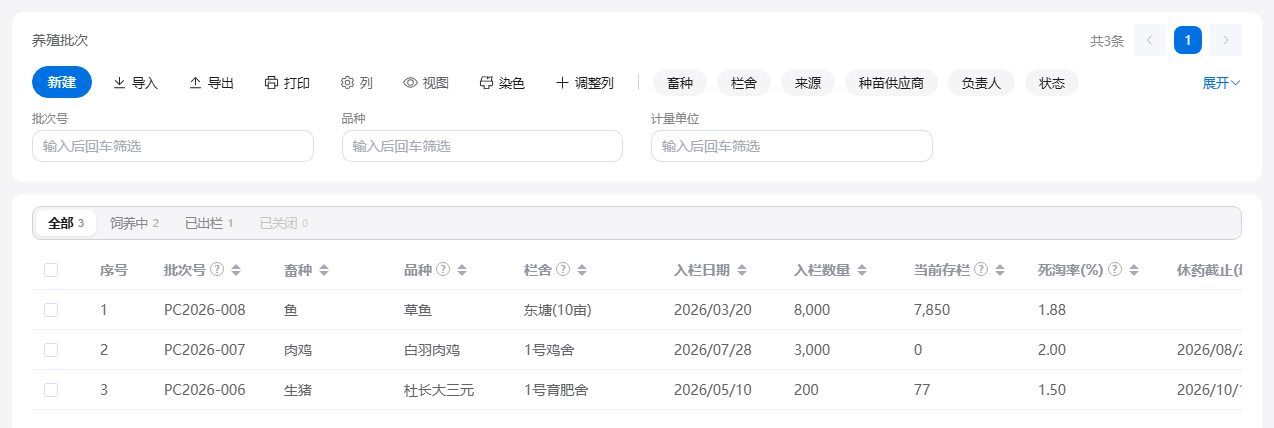Screen dimensions: 1274x428
Task: Sort by 死淘率(%) column arrows
Action: 1133,270
